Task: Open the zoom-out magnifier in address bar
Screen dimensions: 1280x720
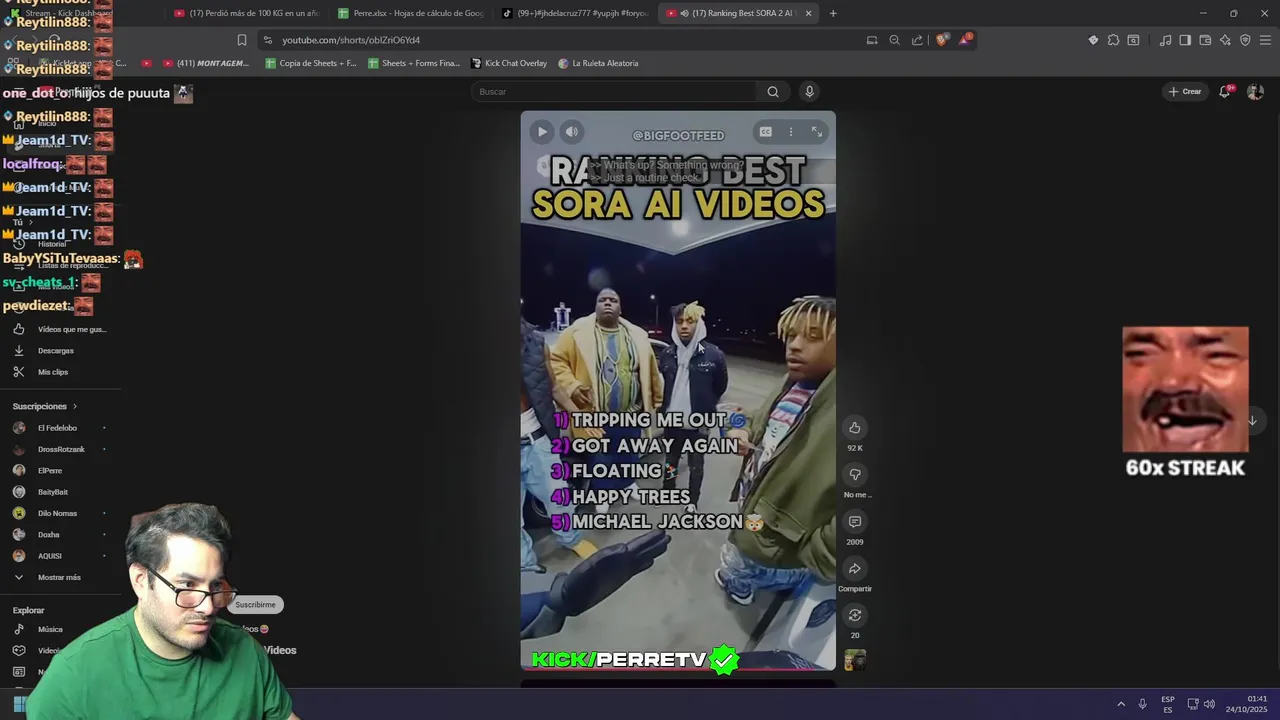Action: click(895, 40)
